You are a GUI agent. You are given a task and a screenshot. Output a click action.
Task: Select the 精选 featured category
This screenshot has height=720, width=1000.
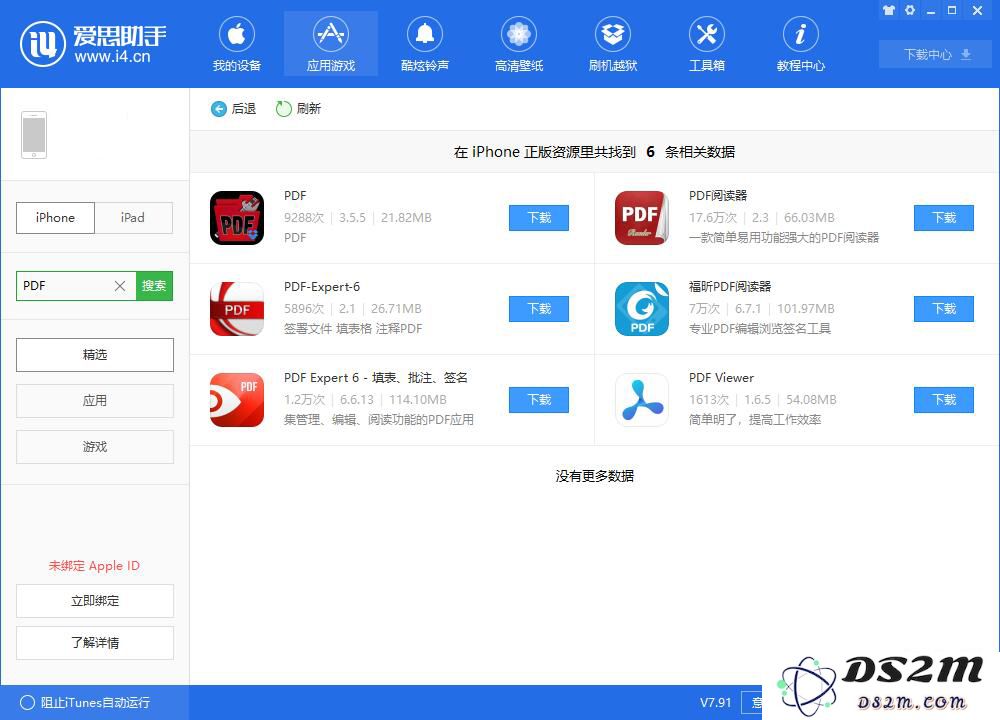pyautogui.click(x=95, y=355)
